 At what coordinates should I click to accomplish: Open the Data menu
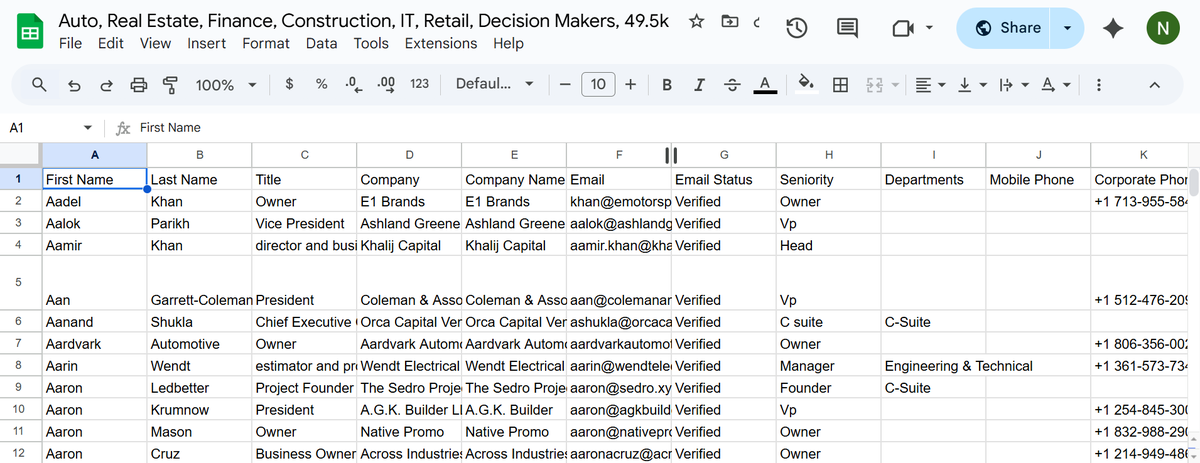tap(322, 43)
